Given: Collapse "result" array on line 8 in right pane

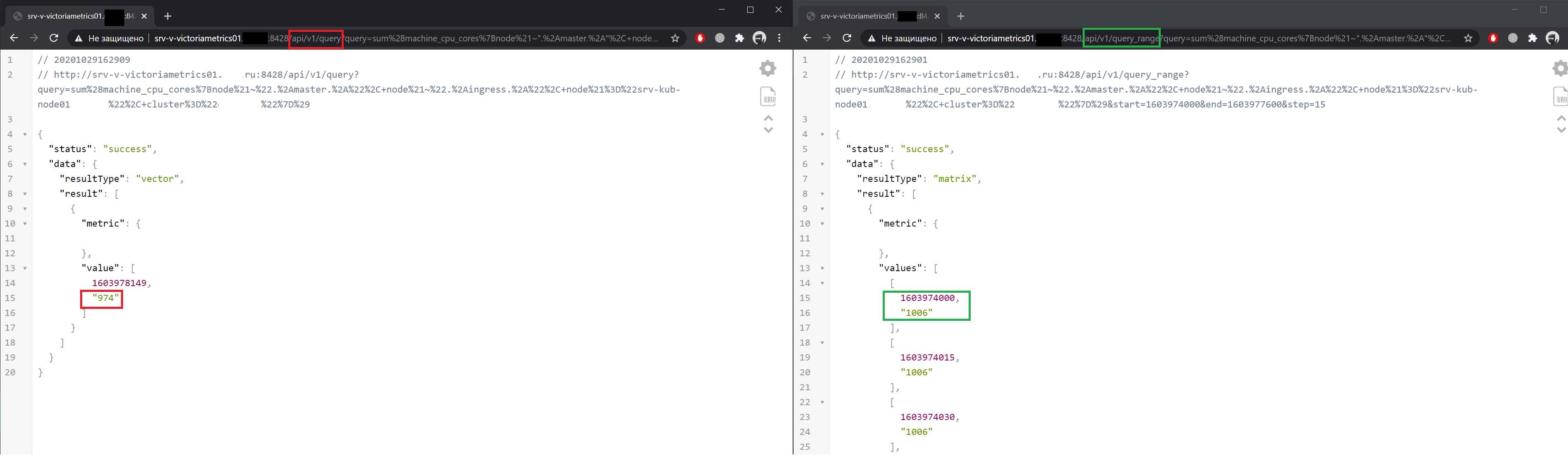Looking at the screenshot, I should tap(822, 194).
